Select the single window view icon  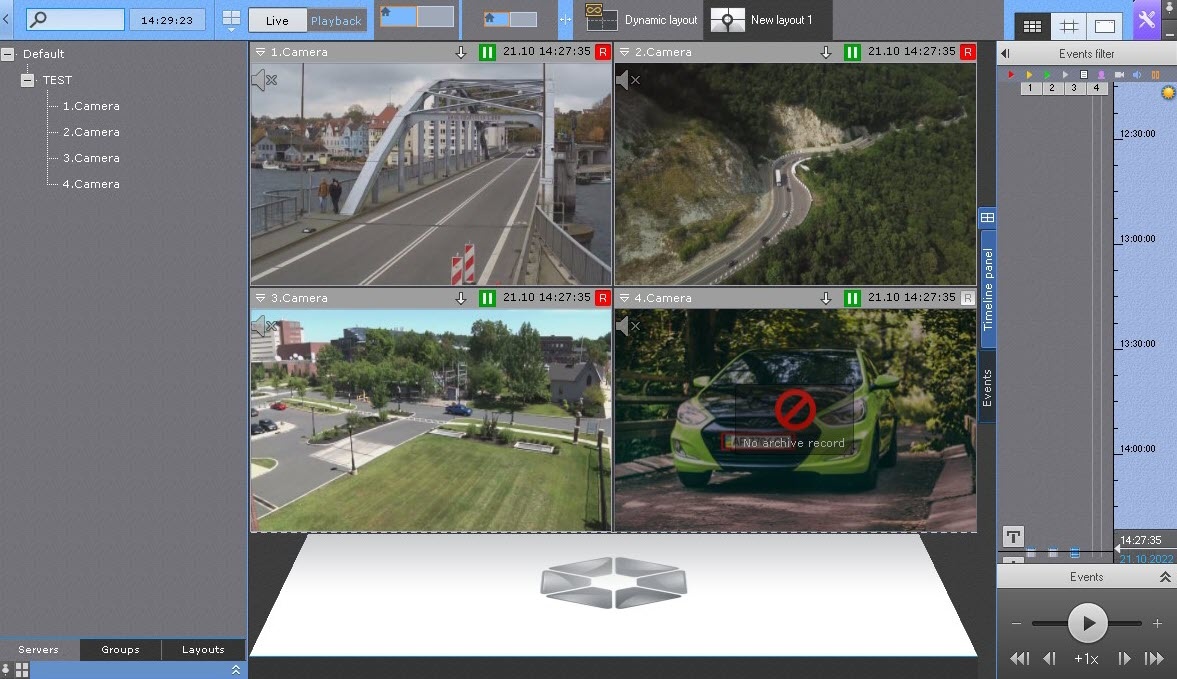1105,26
